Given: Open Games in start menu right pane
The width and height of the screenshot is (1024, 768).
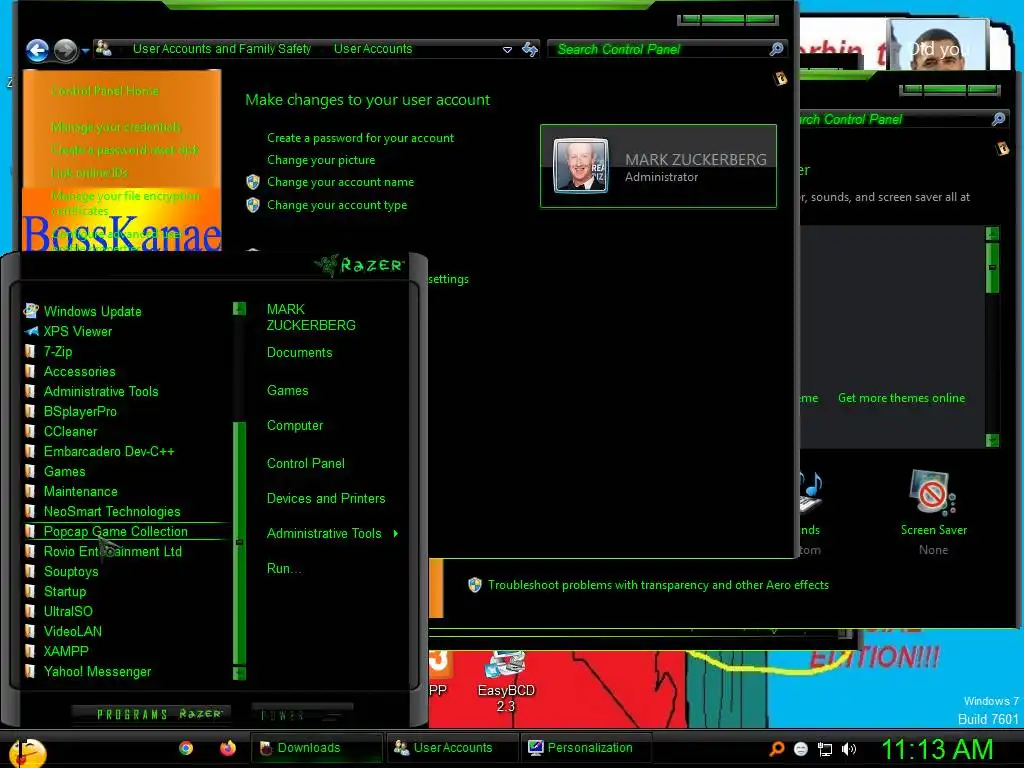Looking at the screenshot, I should [x=287, y=391].
